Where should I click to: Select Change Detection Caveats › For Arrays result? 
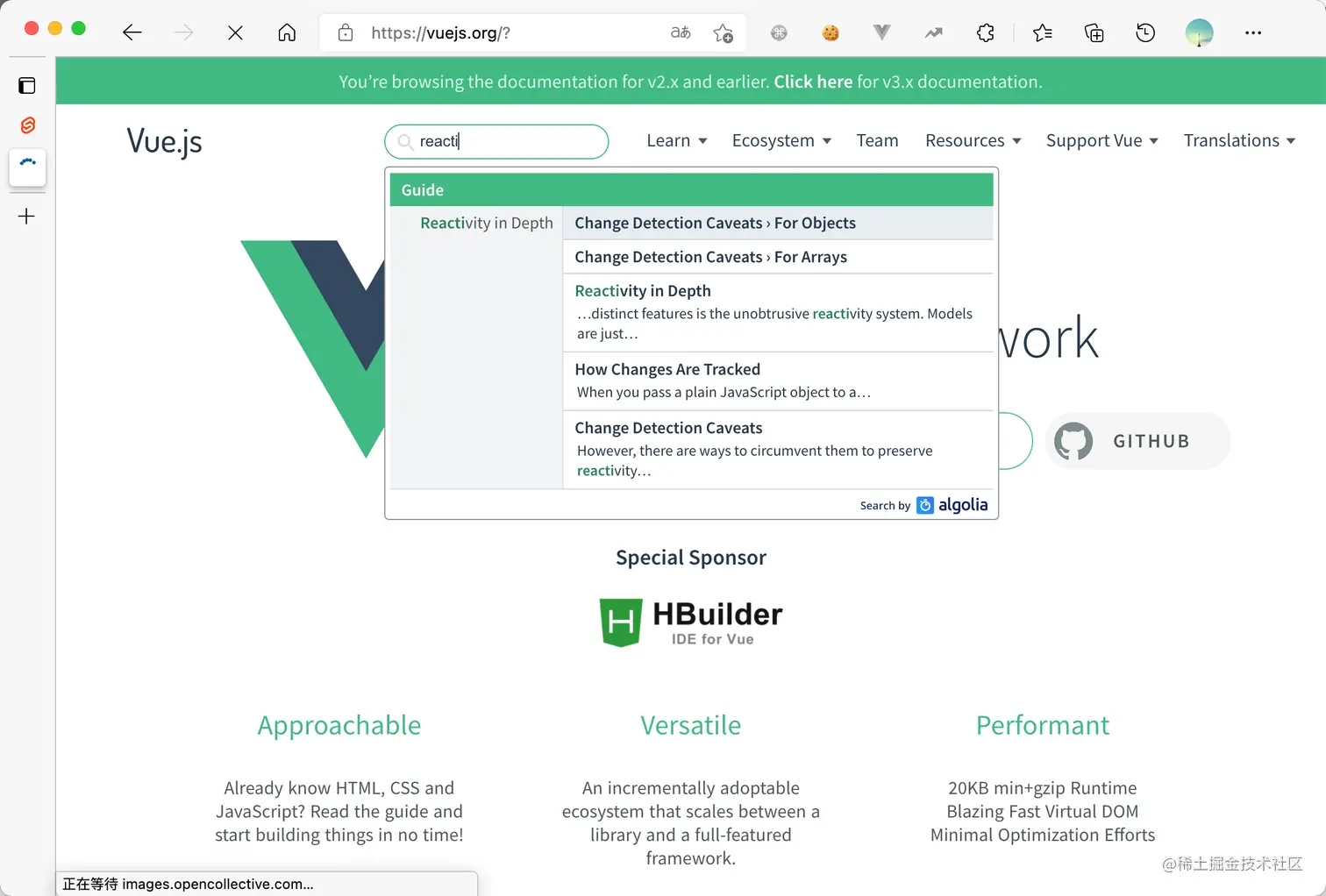coord(778,257)
